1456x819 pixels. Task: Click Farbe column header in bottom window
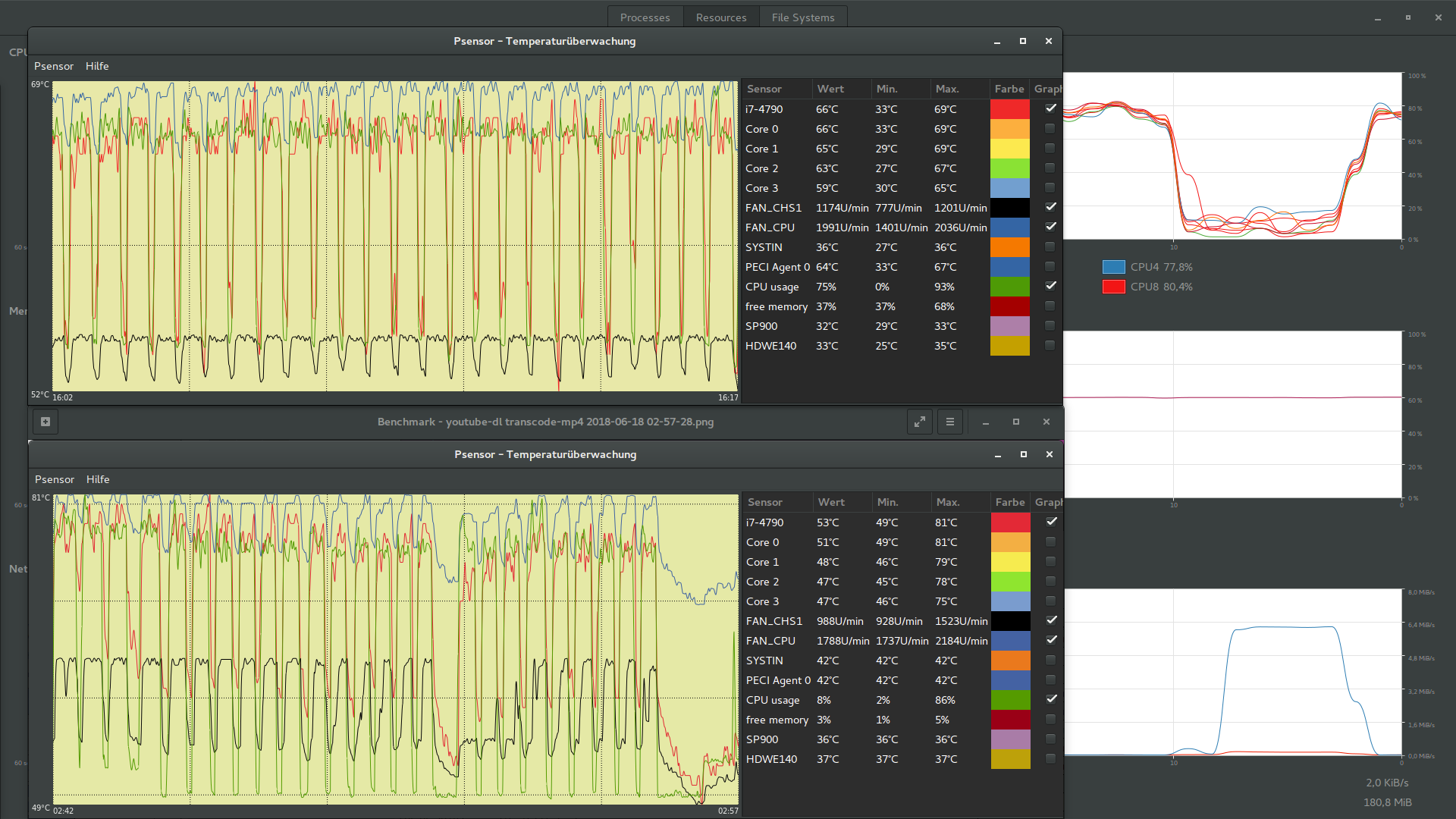point(1010,502)
